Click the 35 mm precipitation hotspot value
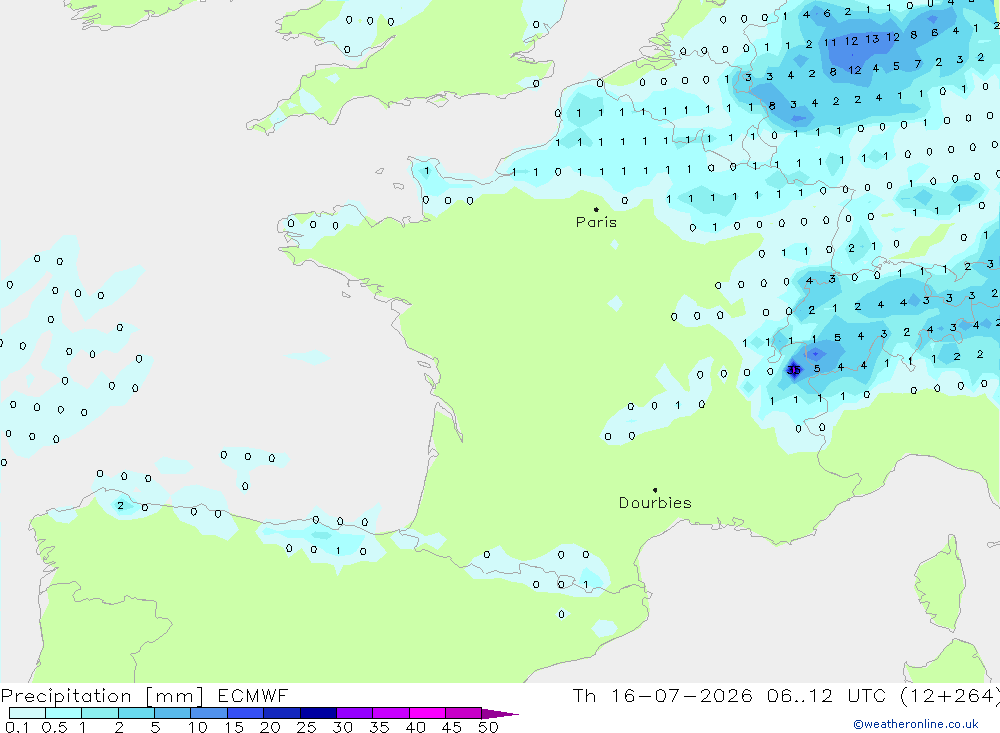Viewport: 1000px width, 733px height. tap(794, 369)
